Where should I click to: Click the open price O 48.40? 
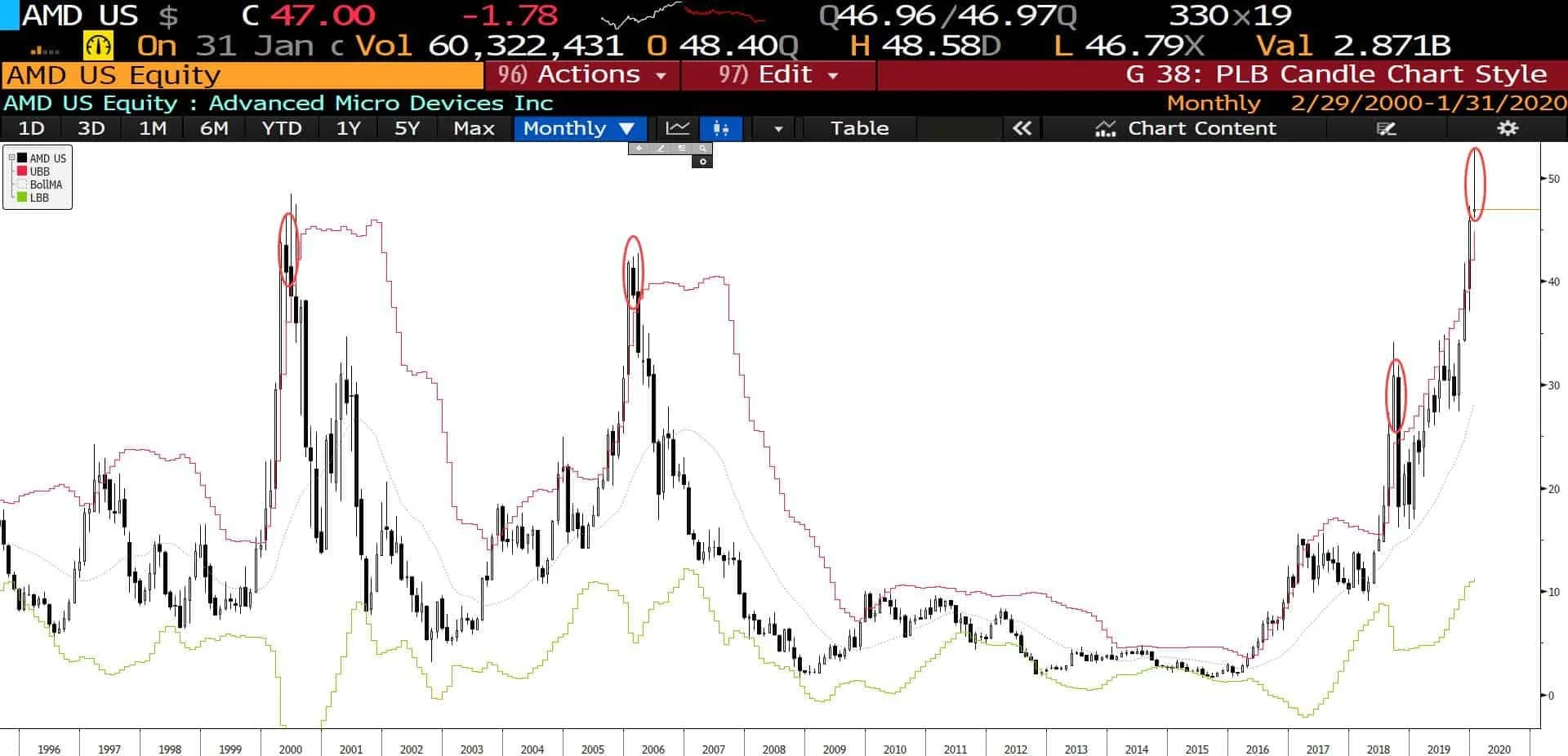point(722,46)
